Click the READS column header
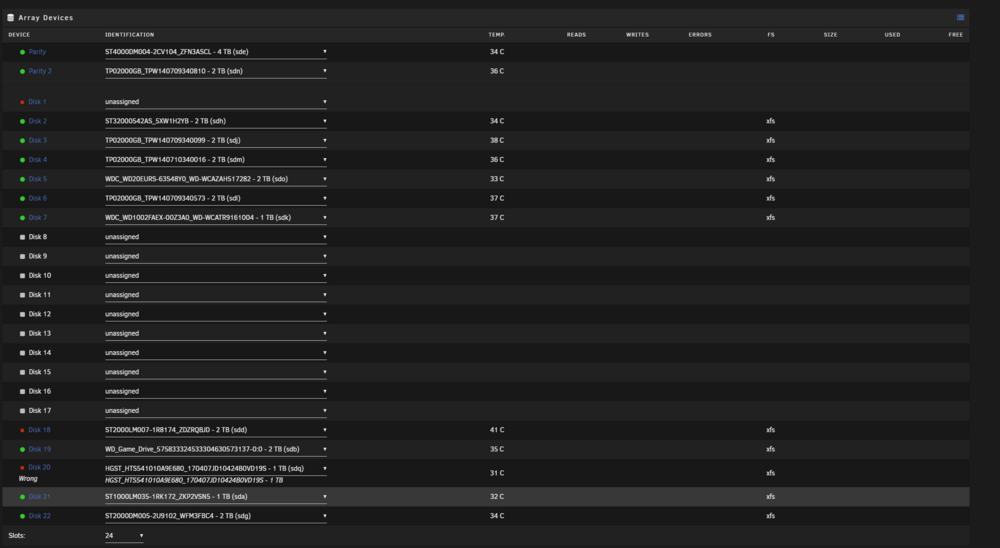 [577, 35]
